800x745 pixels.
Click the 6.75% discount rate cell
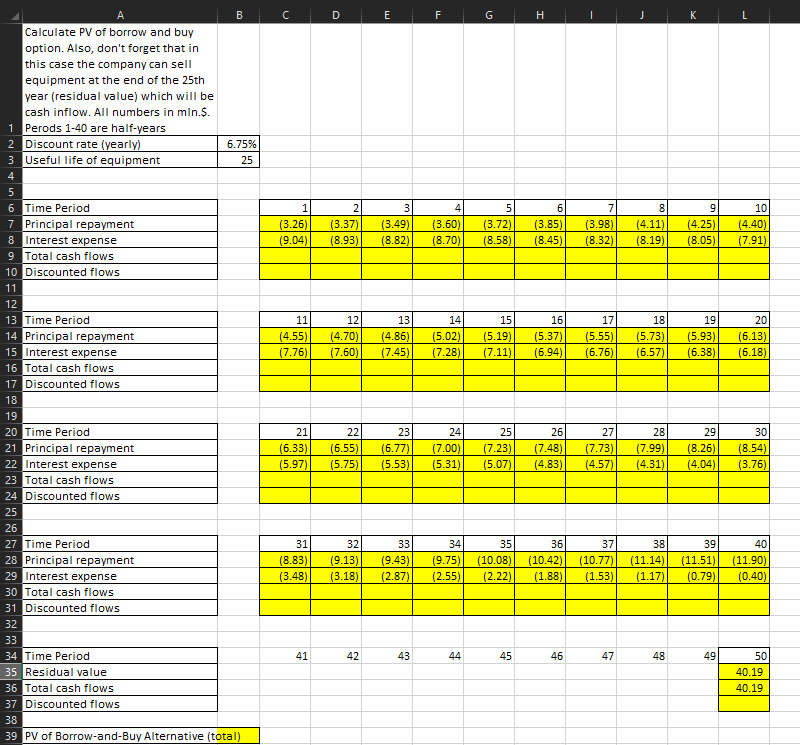[x=239, y=144]
